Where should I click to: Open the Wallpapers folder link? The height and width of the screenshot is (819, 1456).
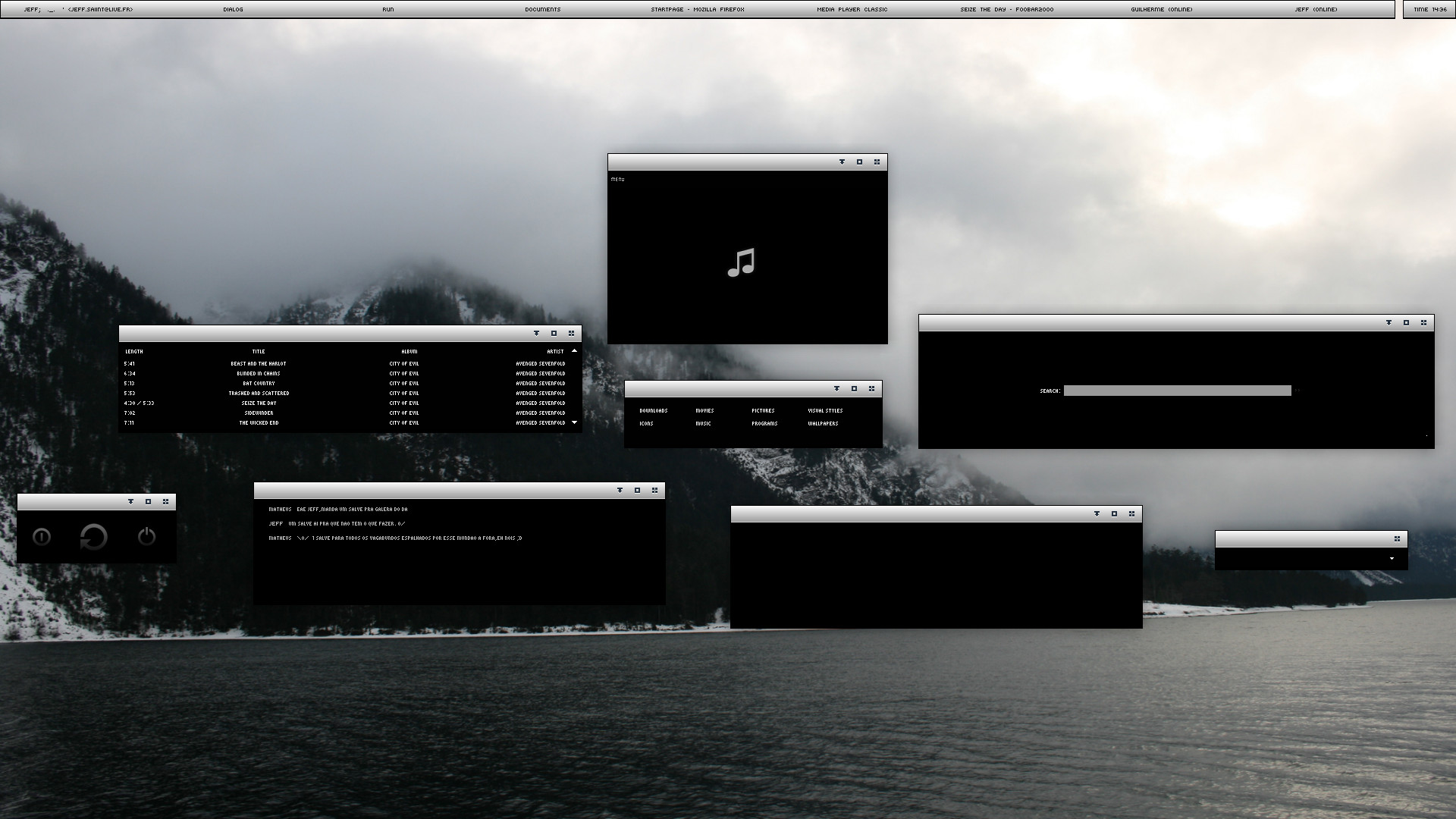(x=823, y=423)
